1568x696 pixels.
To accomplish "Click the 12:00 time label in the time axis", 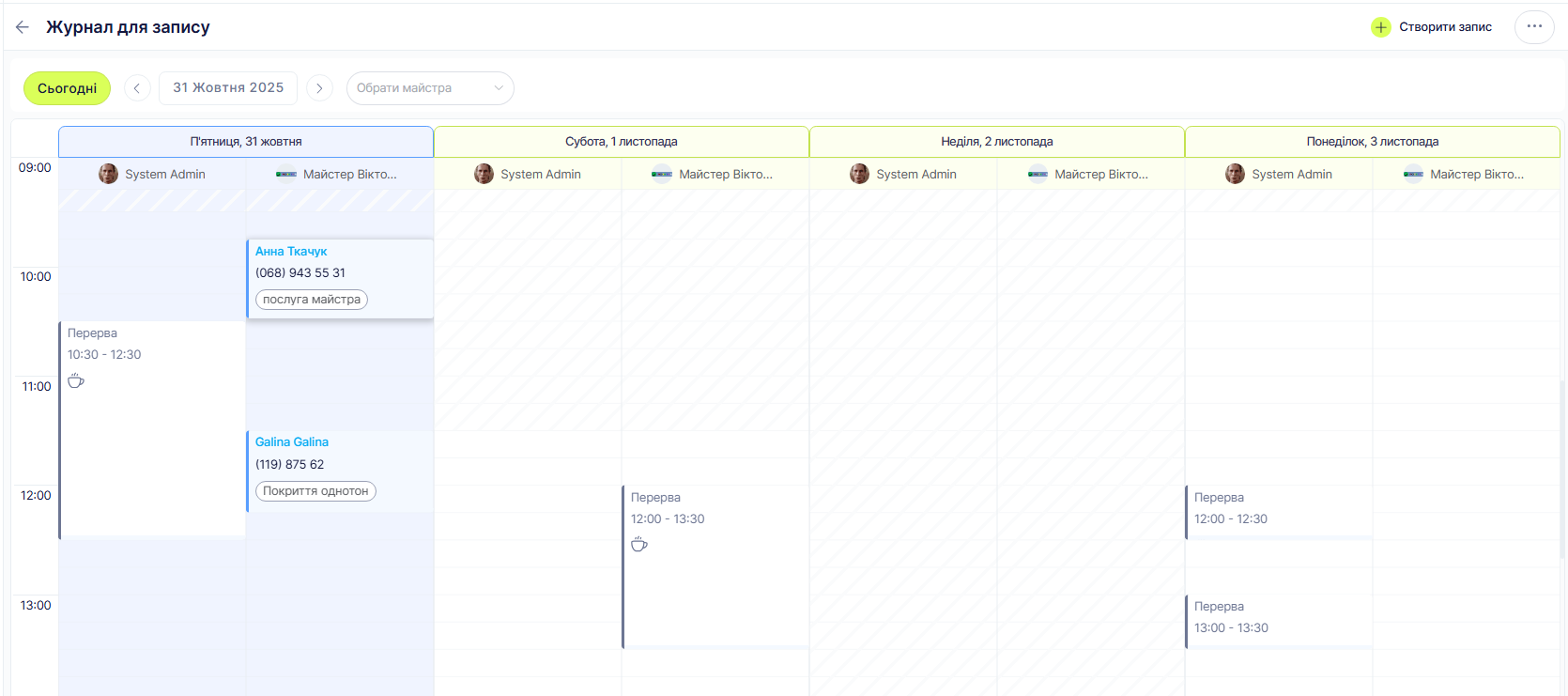I will [36, 496].
